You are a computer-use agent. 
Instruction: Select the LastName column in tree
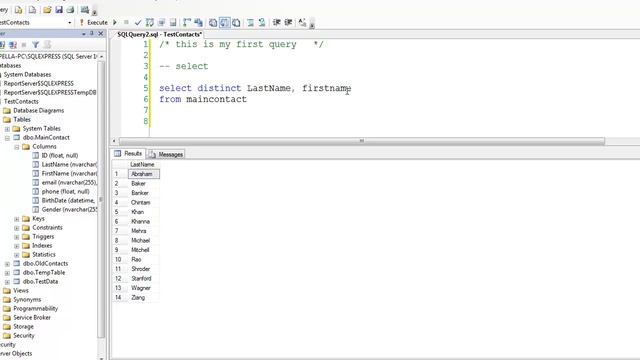69,164
